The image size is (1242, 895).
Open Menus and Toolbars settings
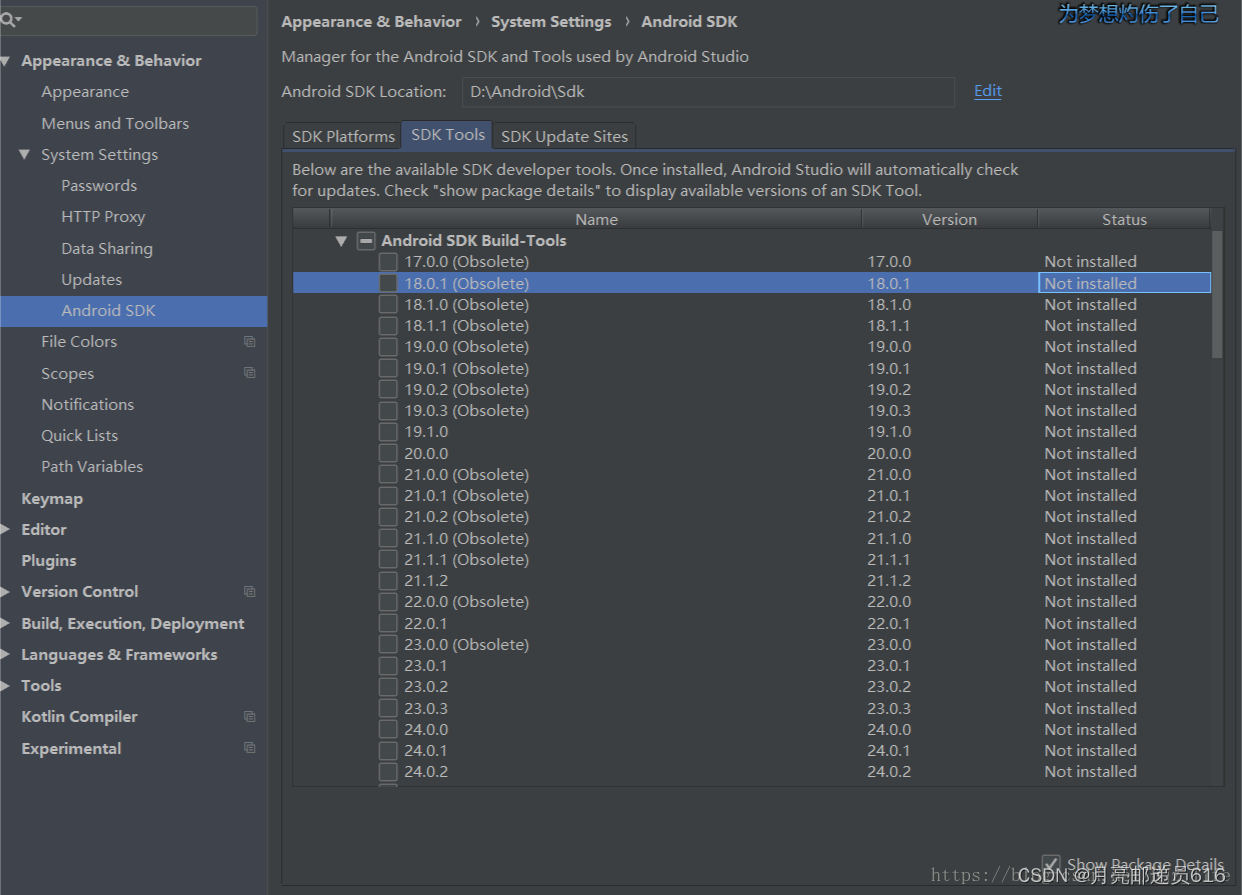point(115,124)
